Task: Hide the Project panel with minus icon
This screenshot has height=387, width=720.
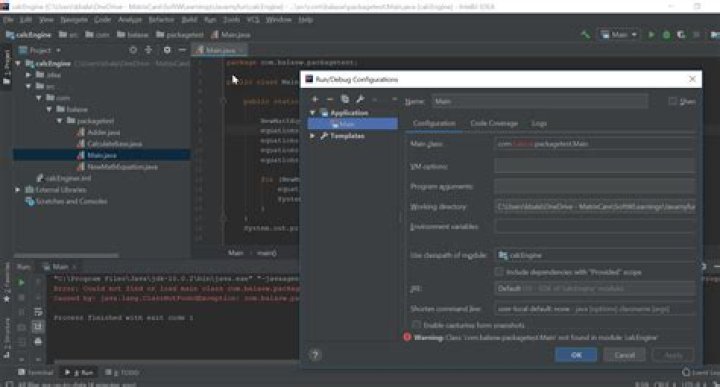Action: (x=182, y=50)
